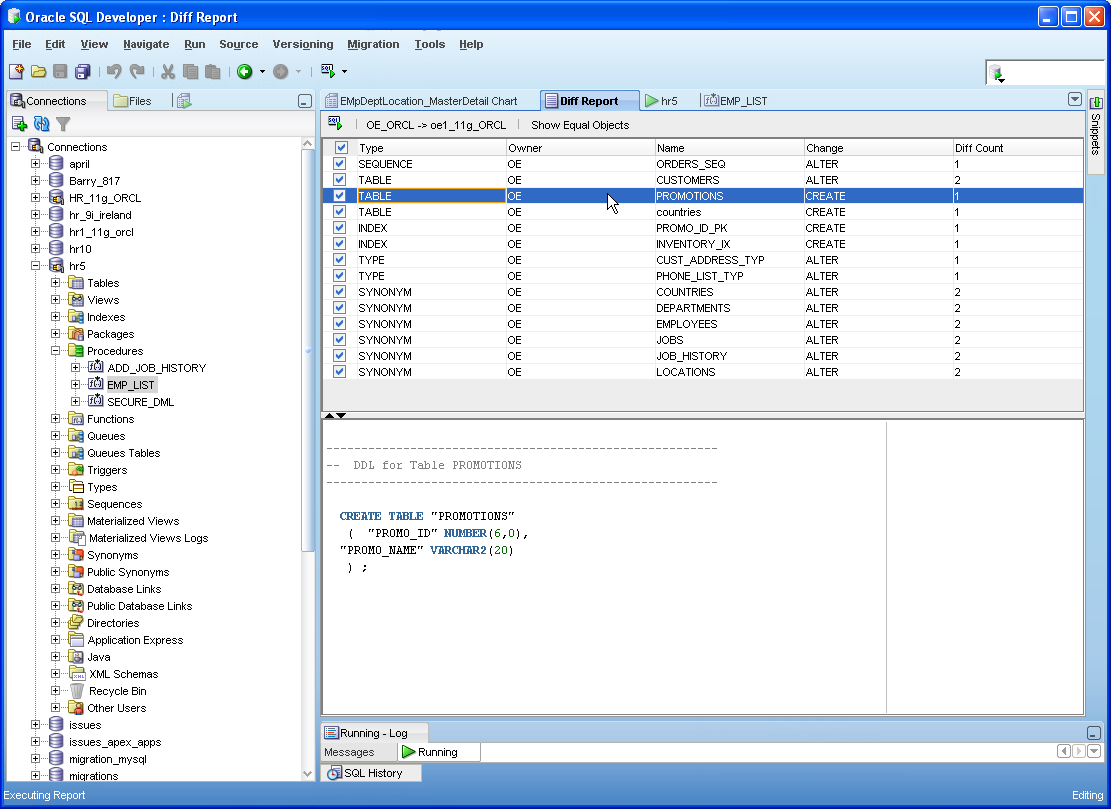Click the Filter funnel icon in Connections
This screenshot has width=1111, height=809.
tap(63, 124)
